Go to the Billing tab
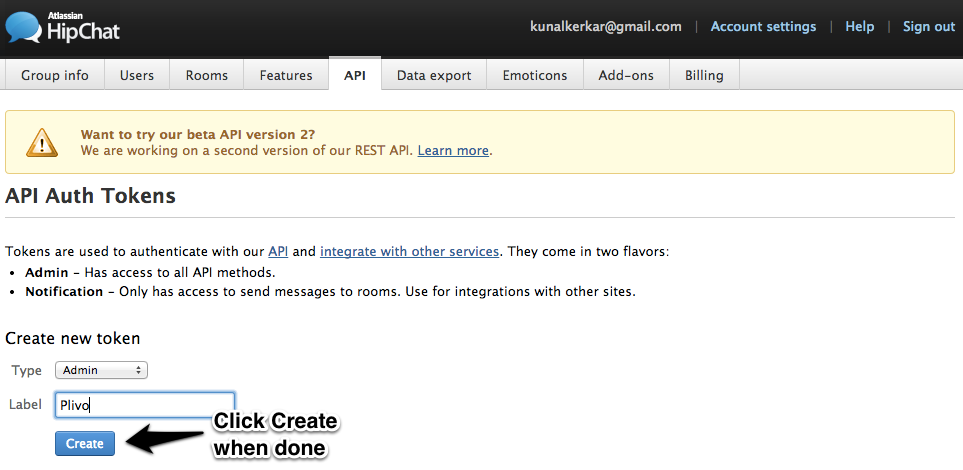963x470 pixels. point(704,76)
